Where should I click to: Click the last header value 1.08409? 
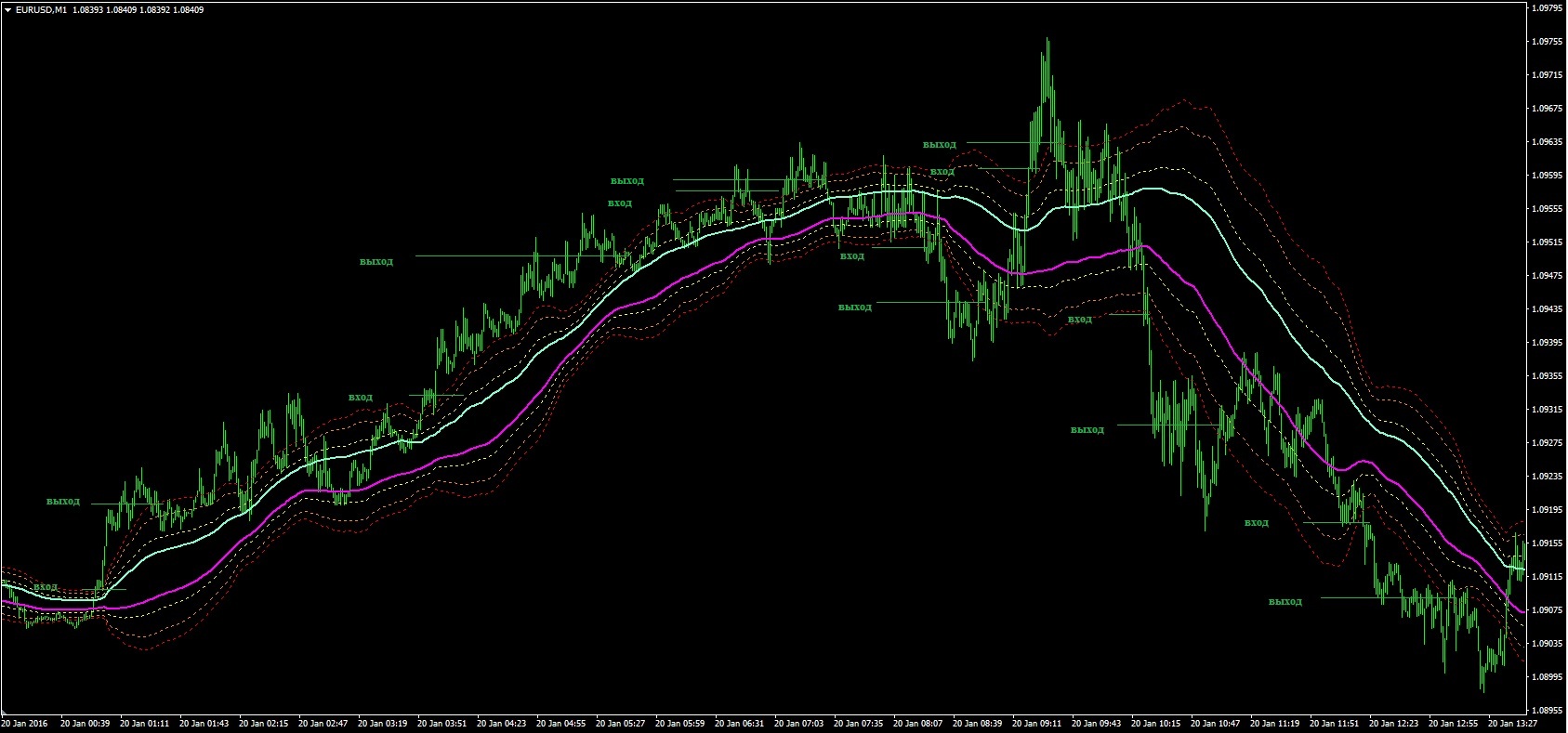(x=188, y=10)
